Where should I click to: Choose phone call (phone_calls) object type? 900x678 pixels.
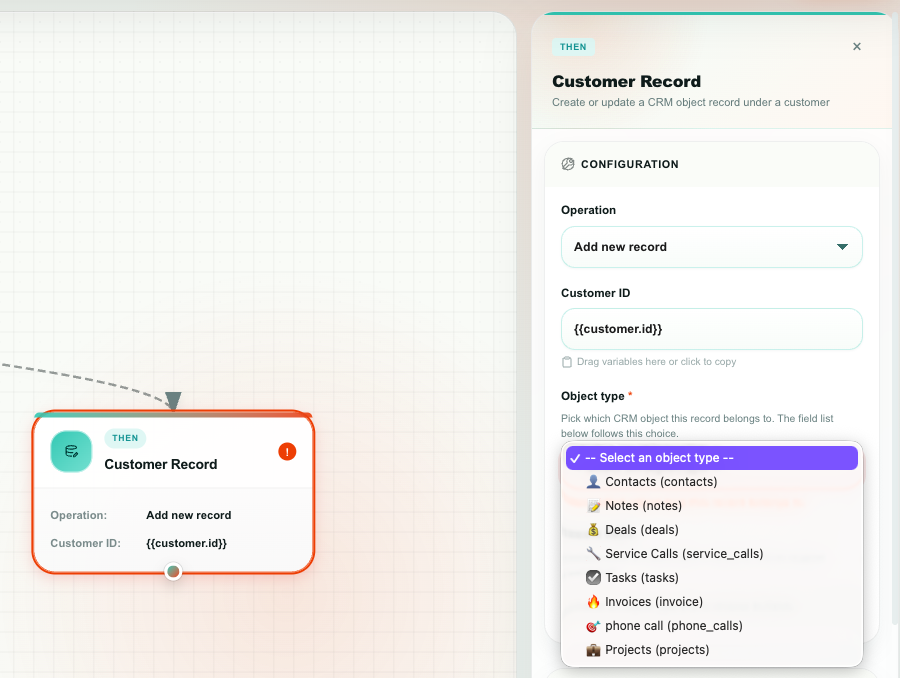pos(711,626)
